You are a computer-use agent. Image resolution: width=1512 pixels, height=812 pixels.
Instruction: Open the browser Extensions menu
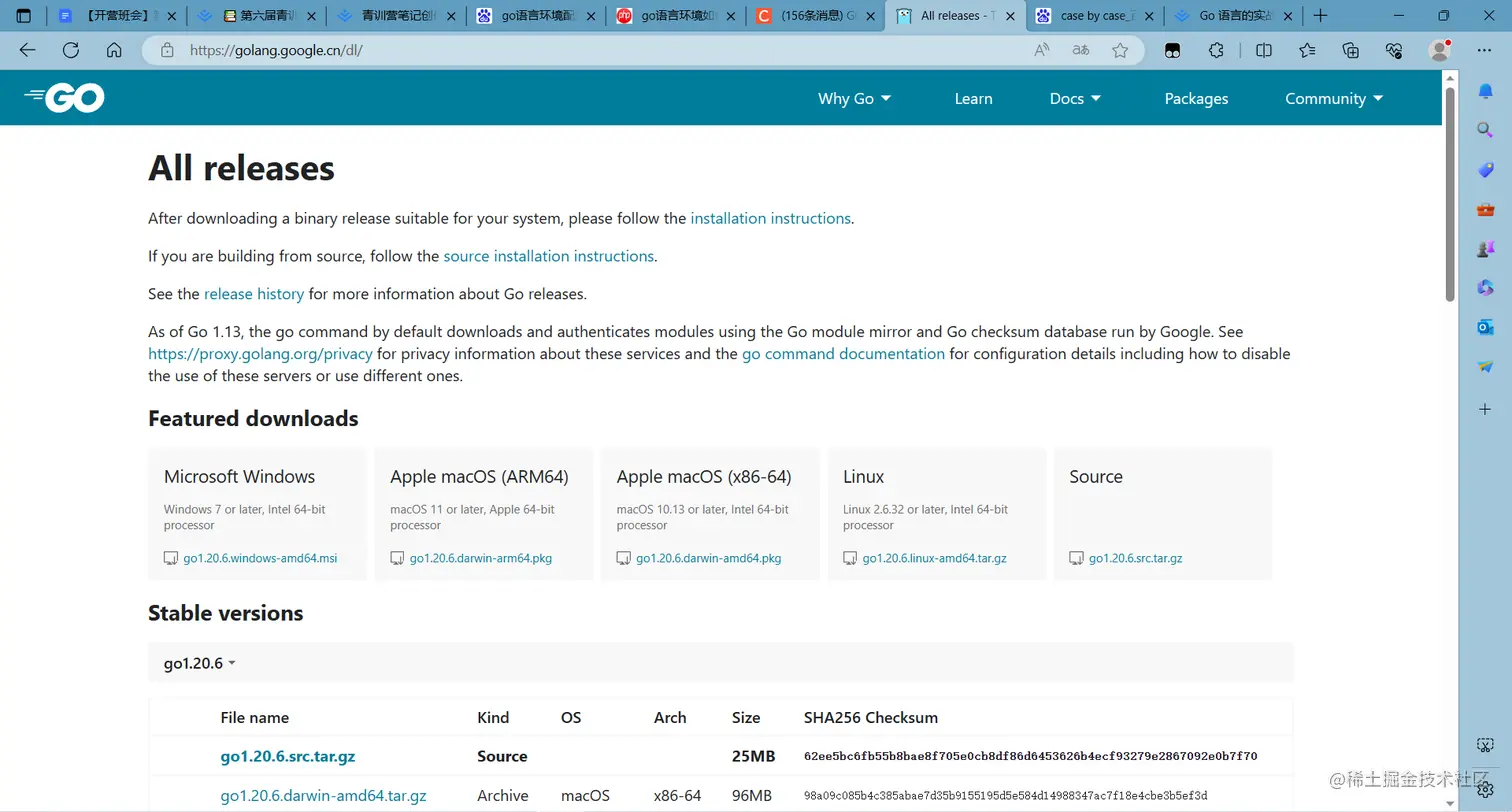point(1217,50)
